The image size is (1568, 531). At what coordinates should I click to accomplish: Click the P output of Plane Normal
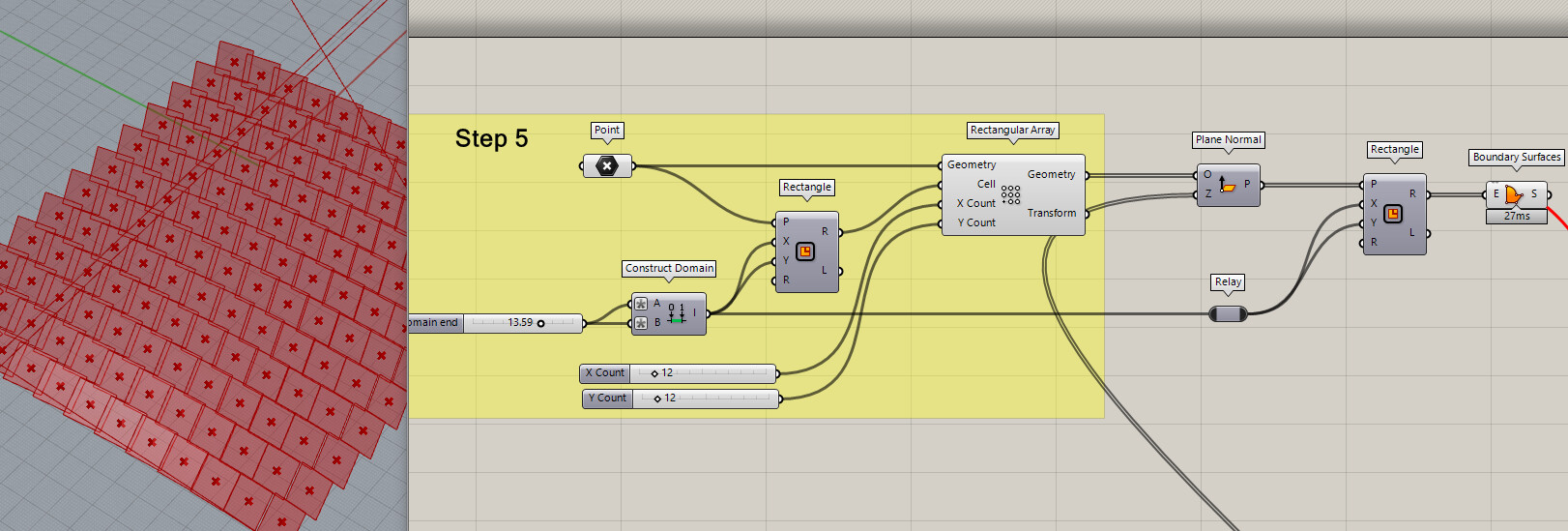point(1247,184)
